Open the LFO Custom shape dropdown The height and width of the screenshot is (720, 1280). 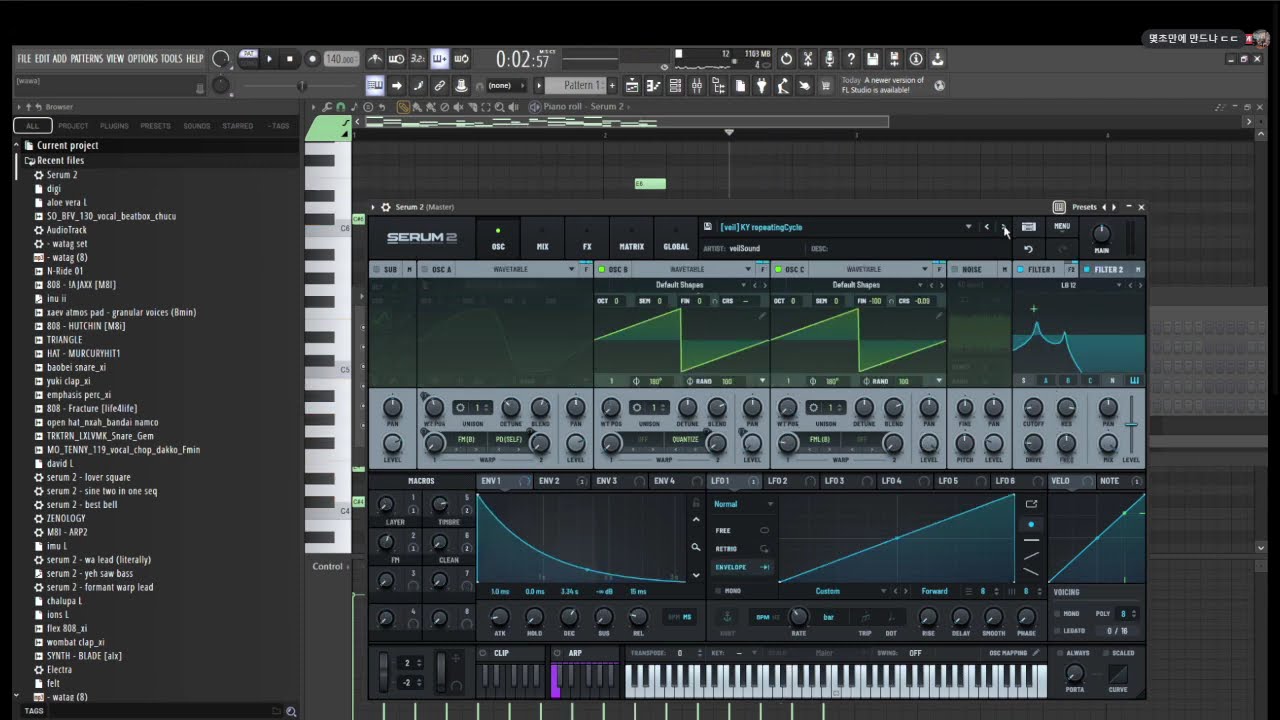click(x=838, y=591)
